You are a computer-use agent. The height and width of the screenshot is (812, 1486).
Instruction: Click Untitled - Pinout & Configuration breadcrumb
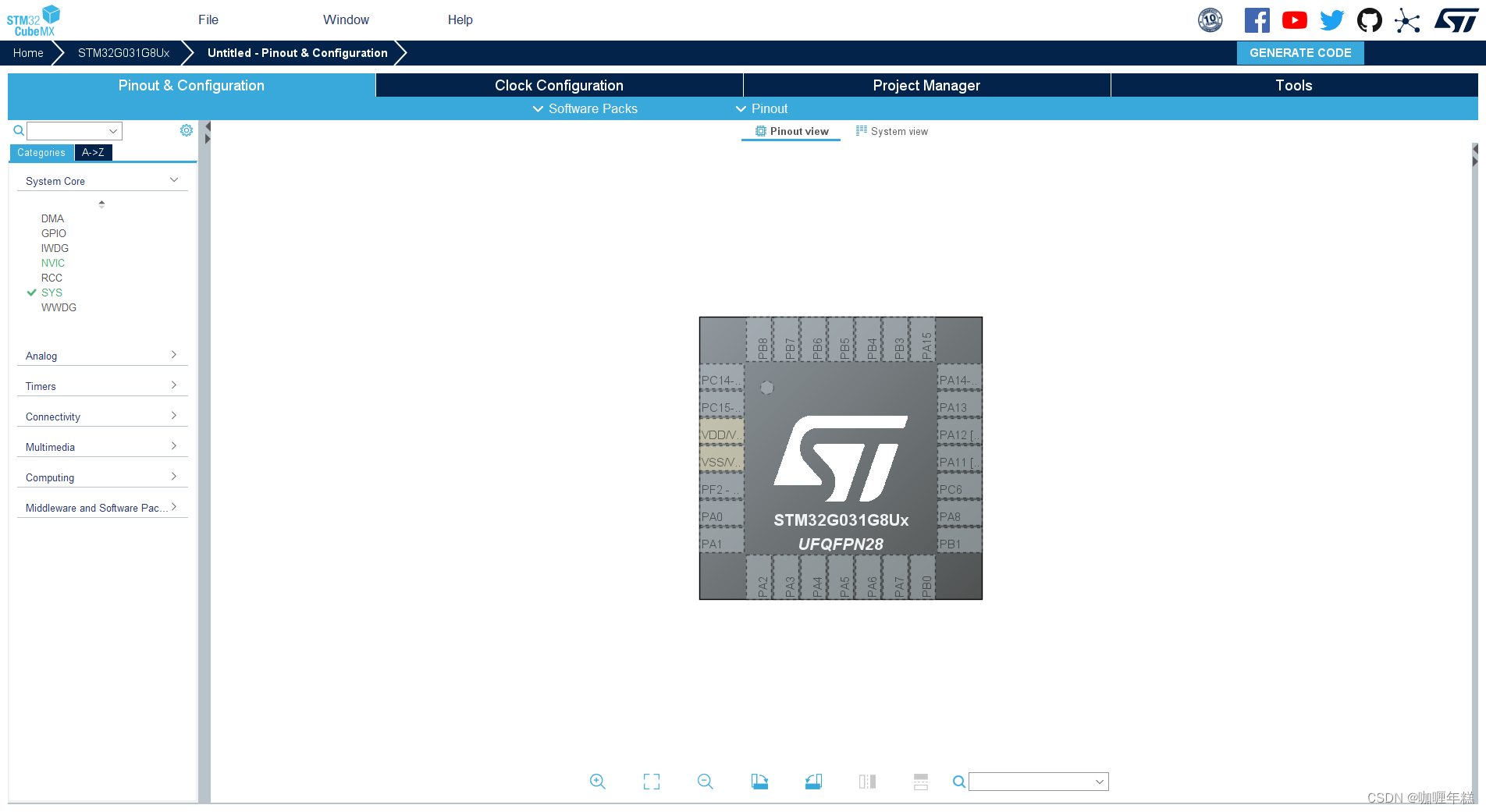pos(297,53)
